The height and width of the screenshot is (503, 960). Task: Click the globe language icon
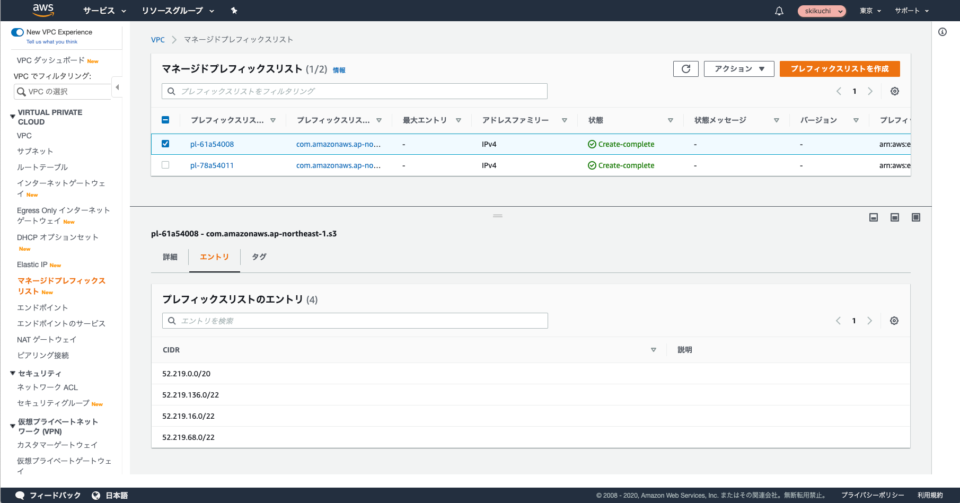click(x=96, y=495)
